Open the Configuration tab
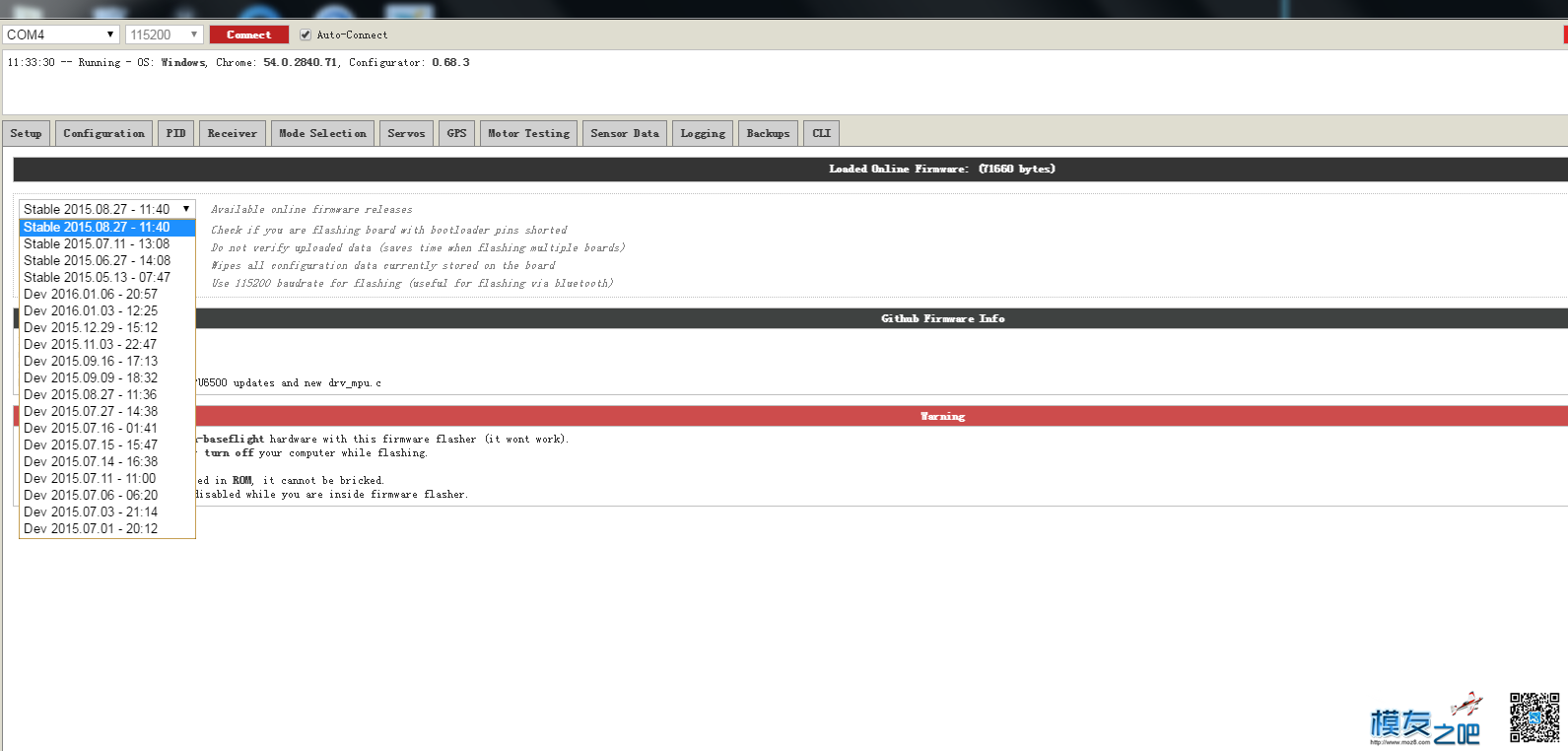The image size is (1568, 751). point(104,133)
